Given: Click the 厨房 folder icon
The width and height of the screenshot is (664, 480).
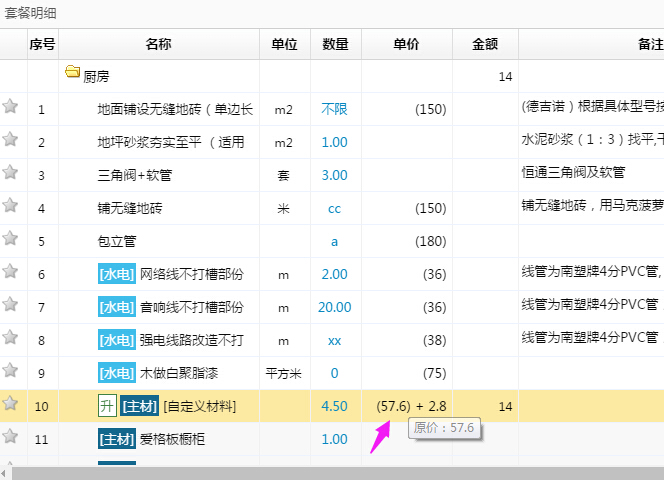Looking at the screenshot, I should pos(72,72).
